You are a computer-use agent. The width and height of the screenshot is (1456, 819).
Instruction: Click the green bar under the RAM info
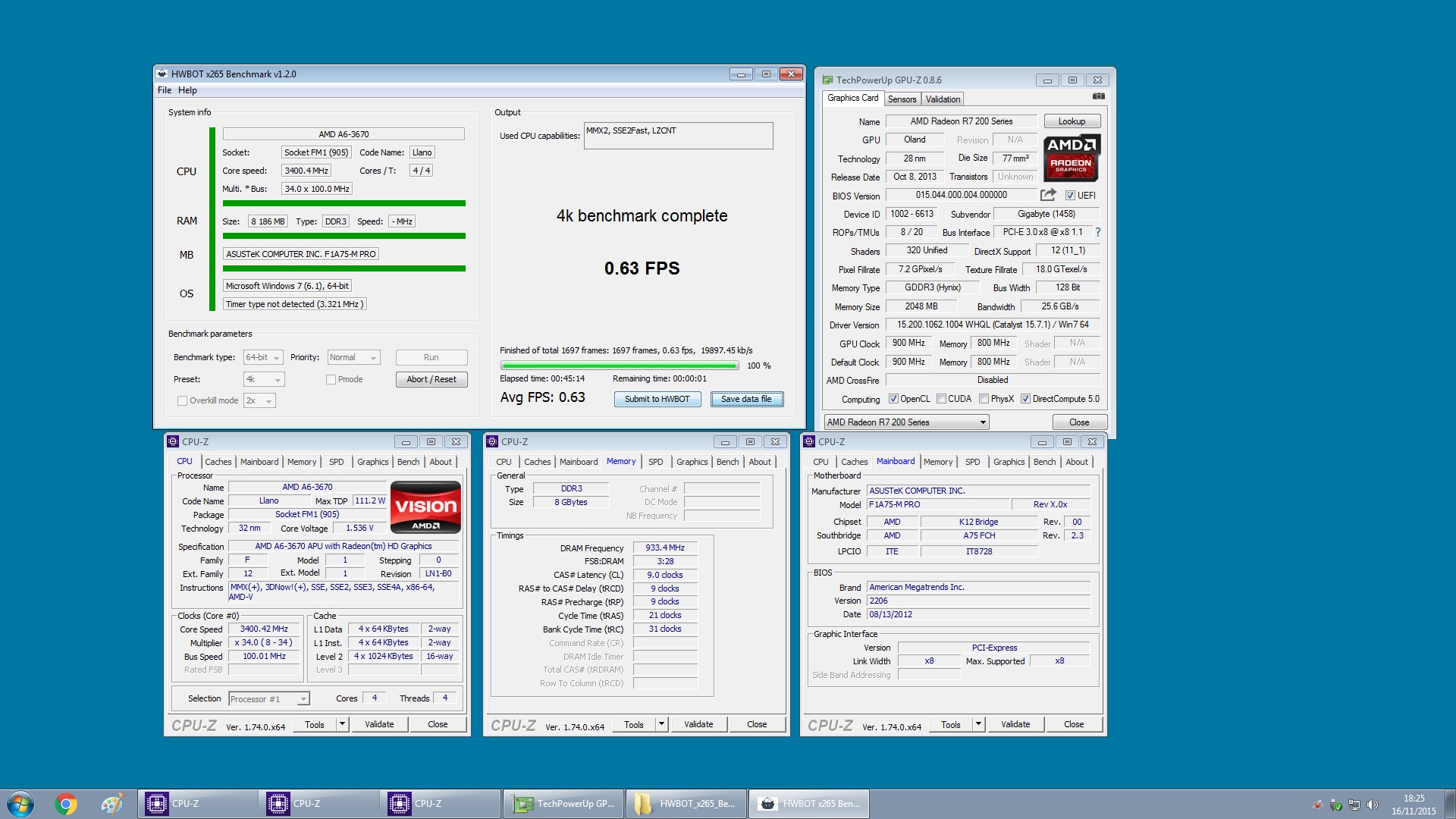[344, 236]
